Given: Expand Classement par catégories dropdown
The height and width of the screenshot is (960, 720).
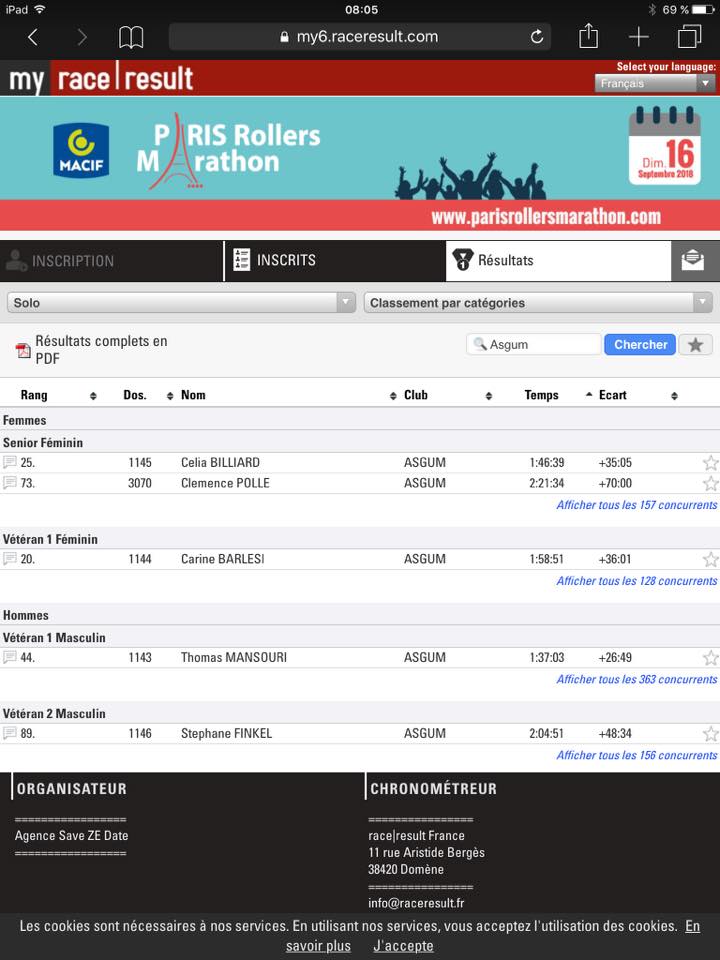Looking at the screenshot, I should [538, 302].
